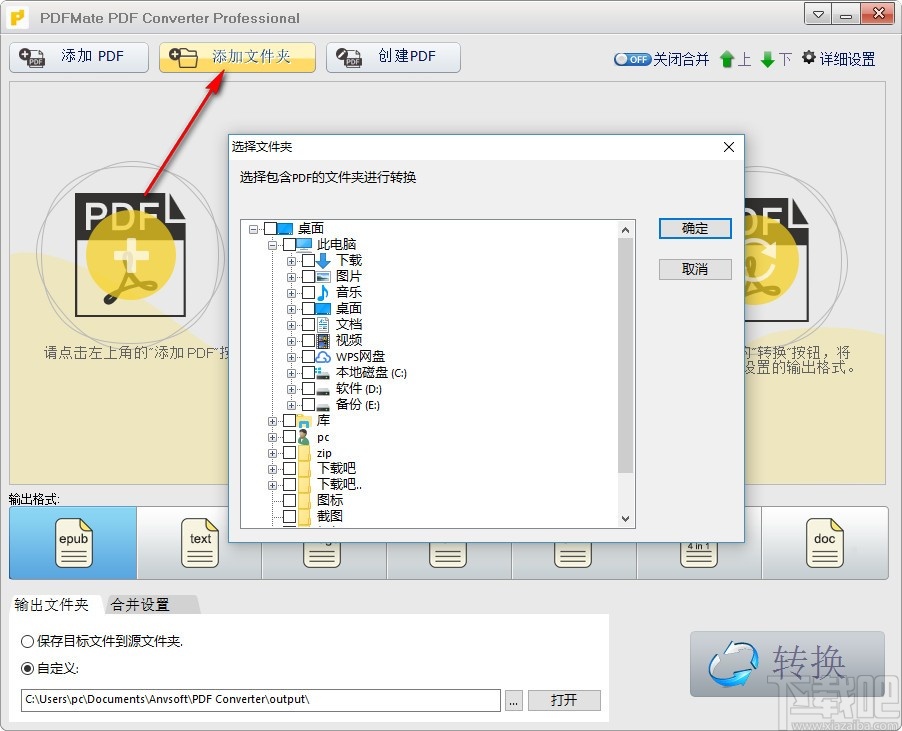The height and width of the screenshot is (731, 902).
Task: Select the 自定义 custom radio option
Action: click(27, 668)
